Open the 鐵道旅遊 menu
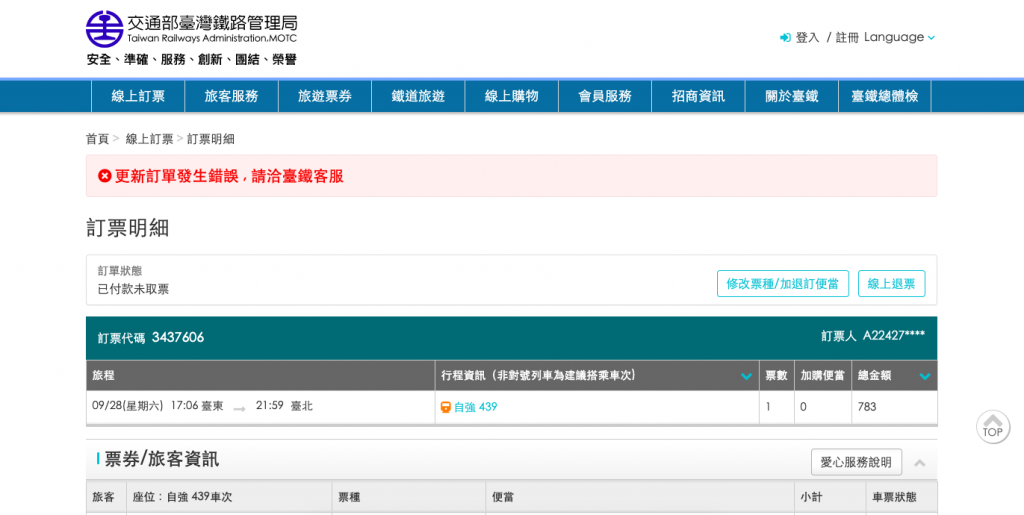The height and width of the screenshot is (515, 1024). point(418,96)
